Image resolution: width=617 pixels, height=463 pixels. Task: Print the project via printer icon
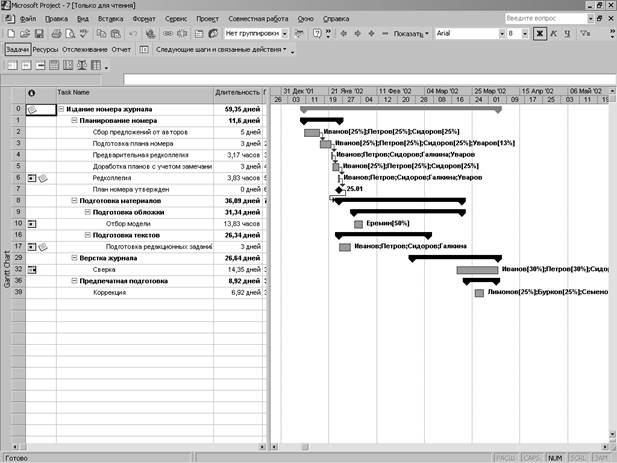click(x=56, y=34)
